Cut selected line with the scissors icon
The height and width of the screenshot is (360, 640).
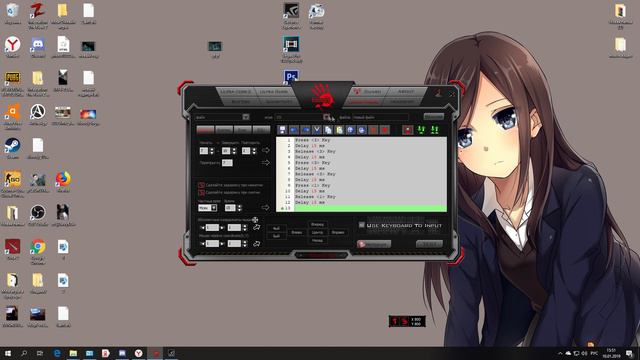click(317, 130)
